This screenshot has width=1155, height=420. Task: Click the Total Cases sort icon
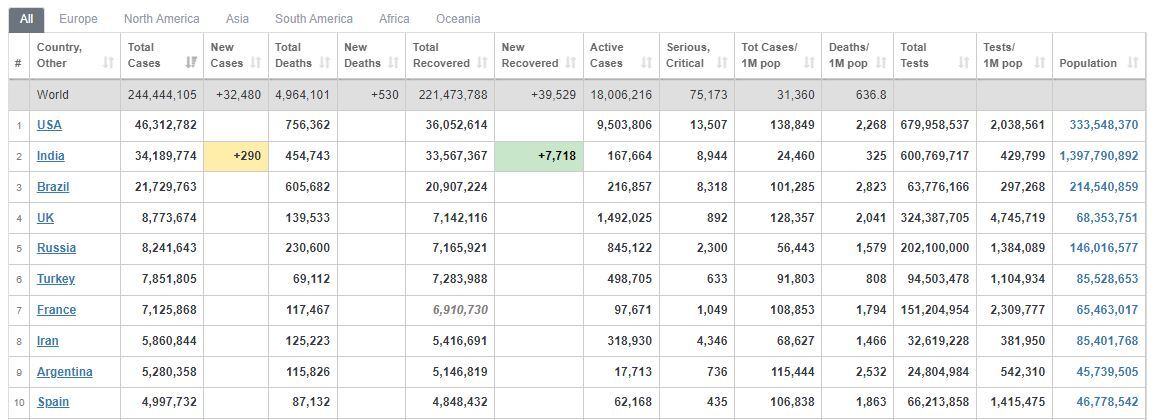(x=192, y=63)
